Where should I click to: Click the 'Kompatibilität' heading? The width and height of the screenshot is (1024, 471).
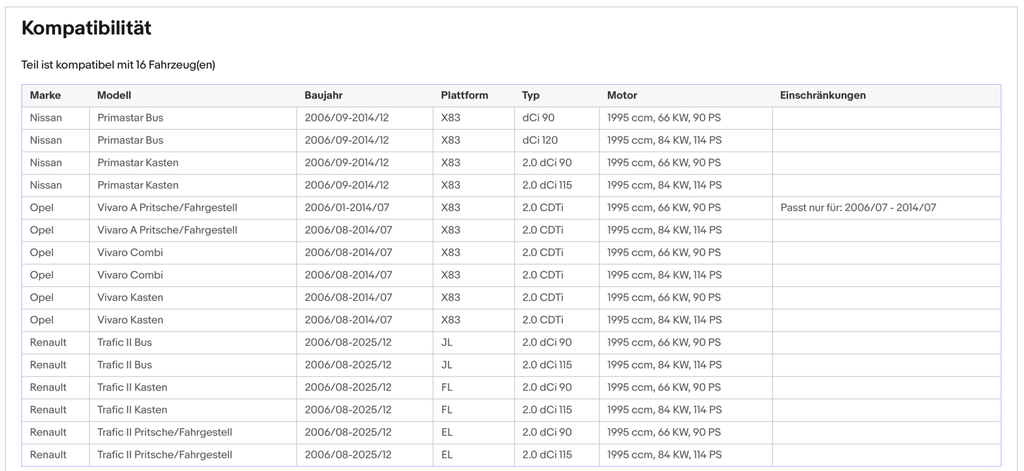pyautogui.click(x=86, y=28)
